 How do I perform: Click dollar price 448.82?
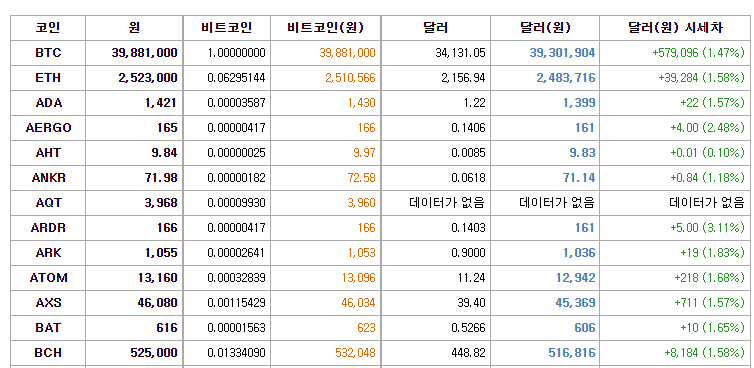tap(469, 353)
